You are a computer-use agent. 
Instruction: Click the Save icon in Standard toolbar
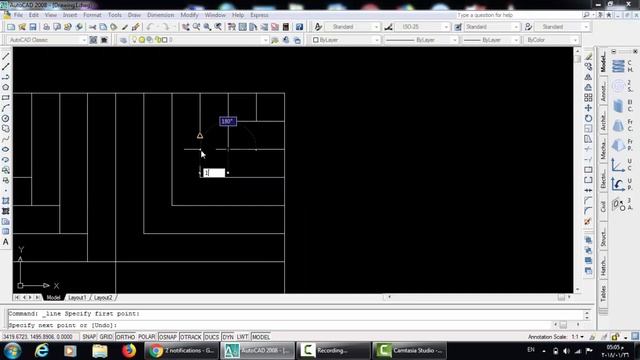pos(33,27)
